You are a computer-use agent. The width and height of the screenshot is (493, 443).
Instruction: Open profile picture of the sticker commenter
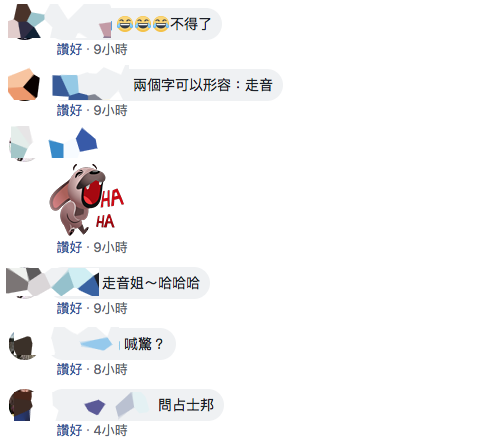[22, 144]
